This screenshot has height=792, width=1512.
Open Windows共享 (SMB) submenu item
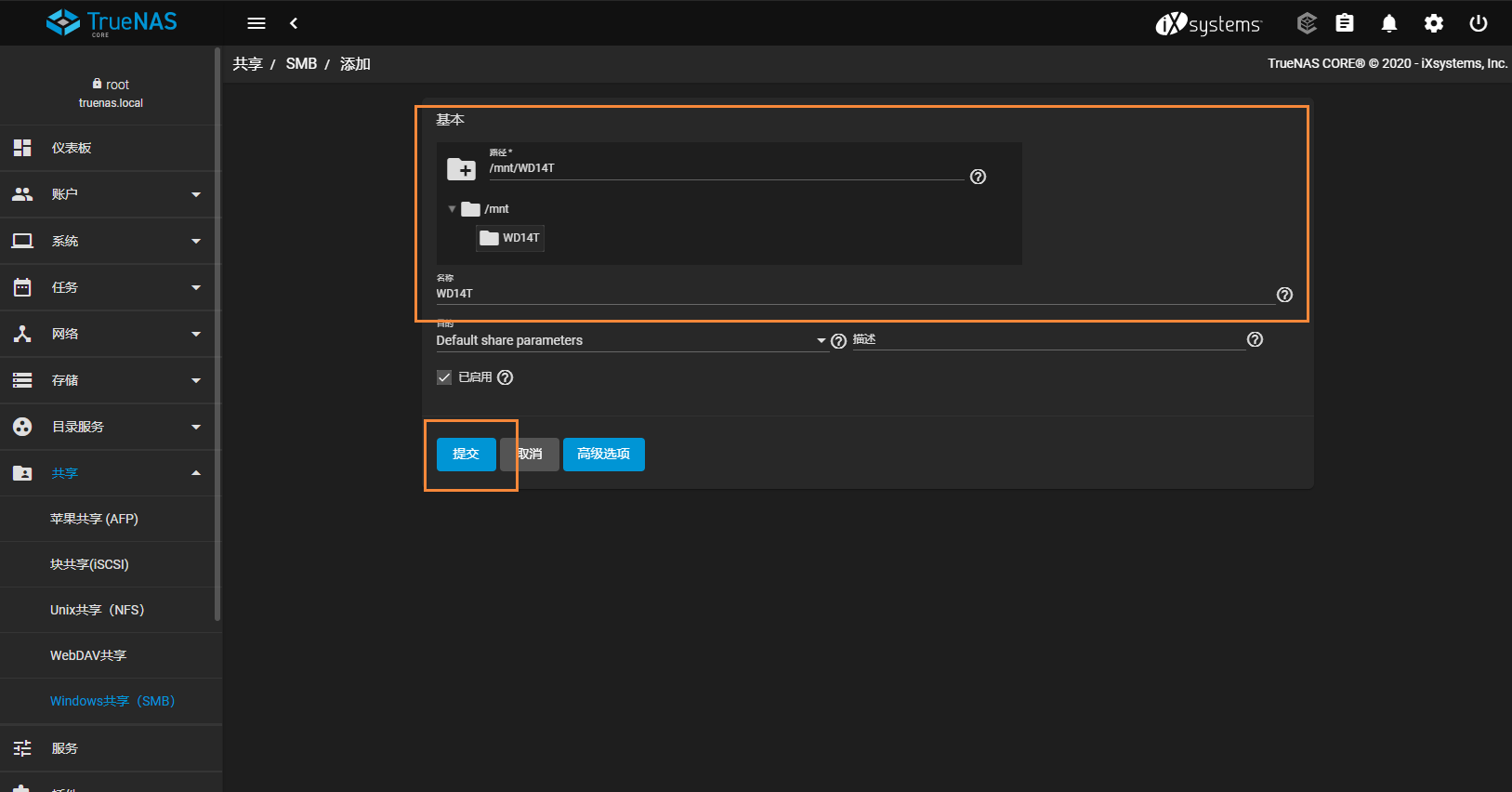tap(111, 701)
